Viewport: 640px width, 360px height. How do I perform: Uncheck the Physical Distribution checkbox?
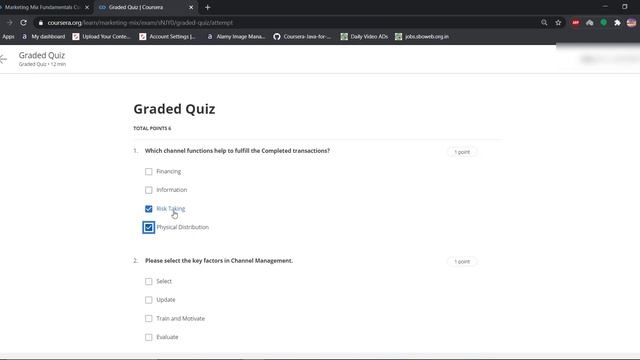coord(149,227)
